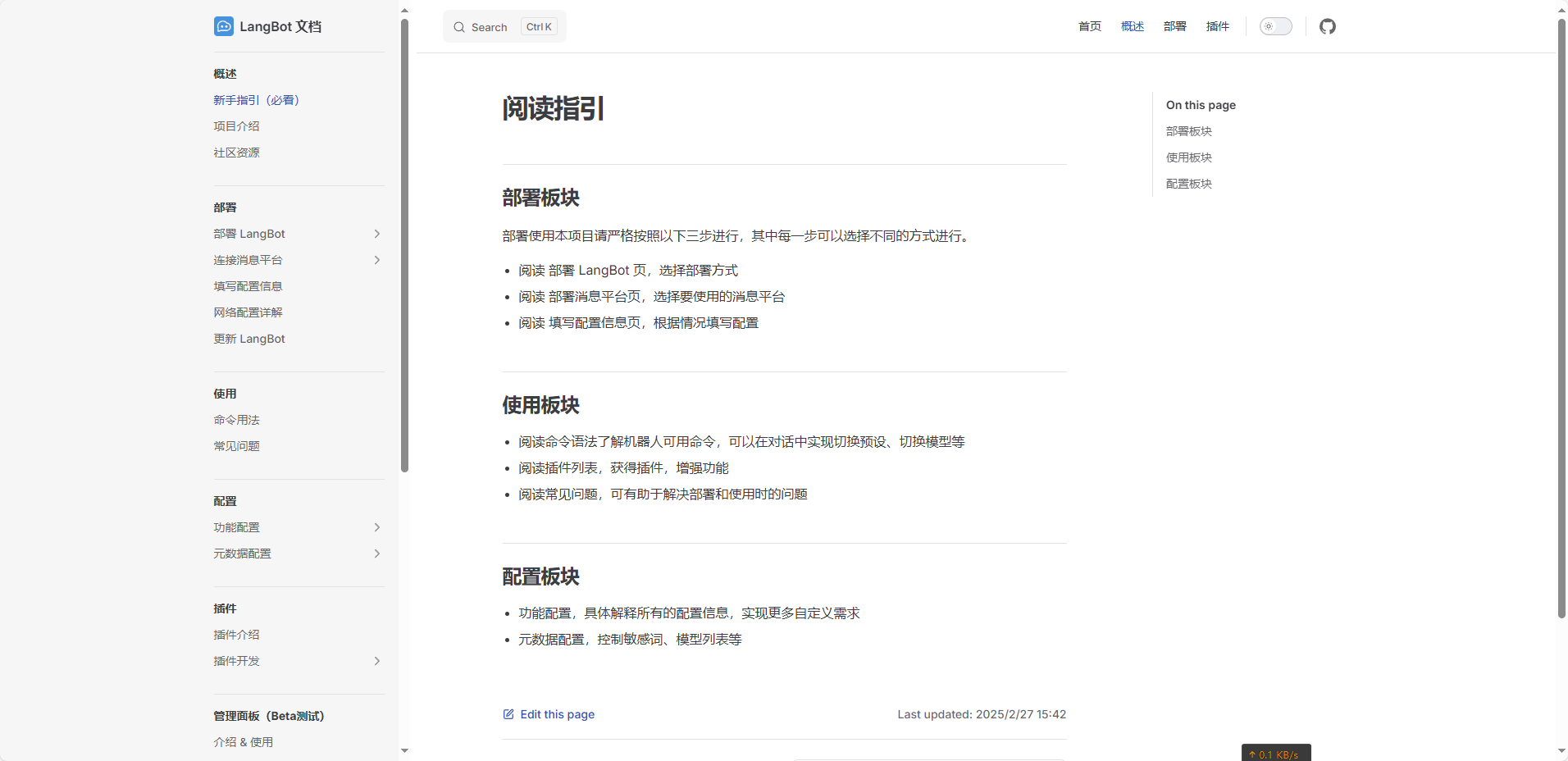Click the sidebar vertical scrollbar thumb
This screenshot has height=761, width=1568.
point(404,246)
